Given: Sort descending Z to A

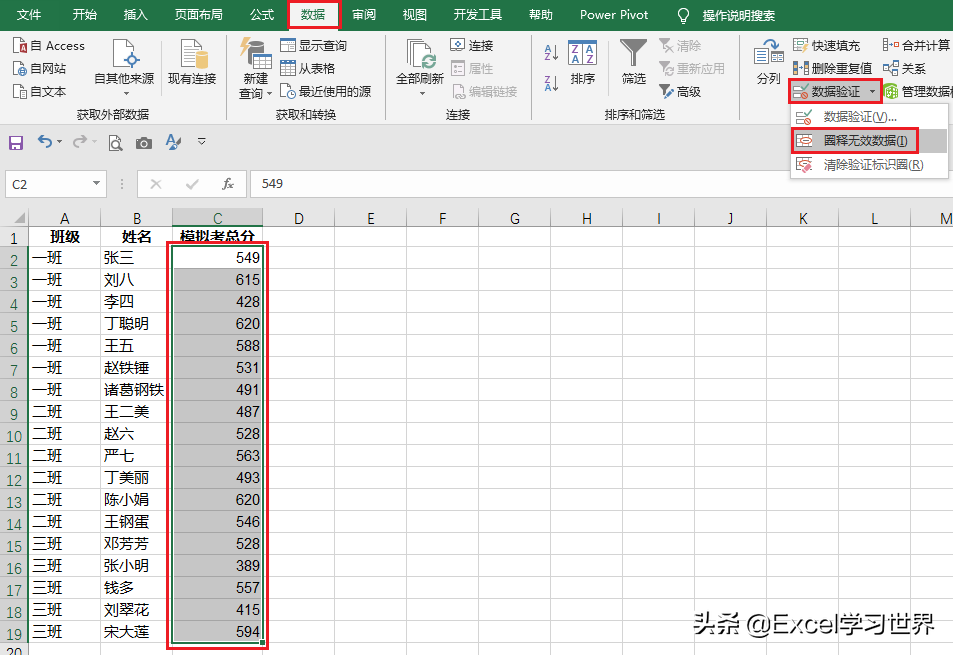Looking at the screenshot, I should pos(551,83).
